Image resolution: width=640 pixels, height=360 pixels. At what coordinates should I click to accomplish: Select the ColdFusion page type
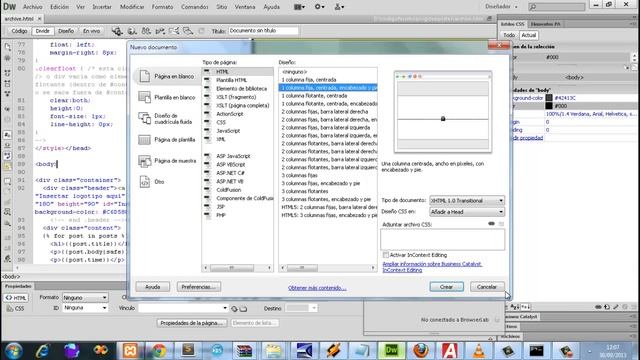pos(229,190)
